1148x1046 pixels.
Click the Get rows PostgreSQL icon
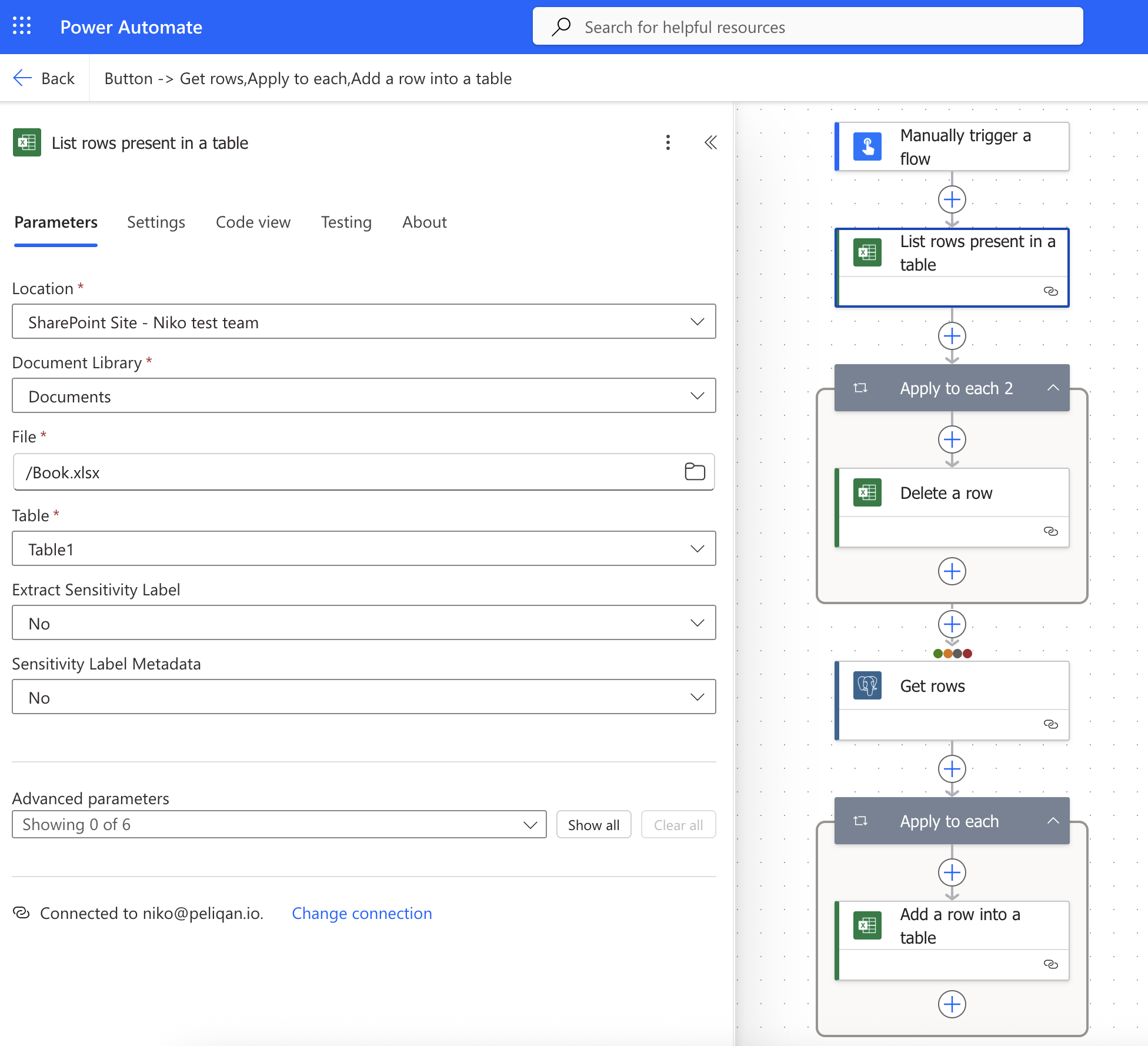click(867, 686)
